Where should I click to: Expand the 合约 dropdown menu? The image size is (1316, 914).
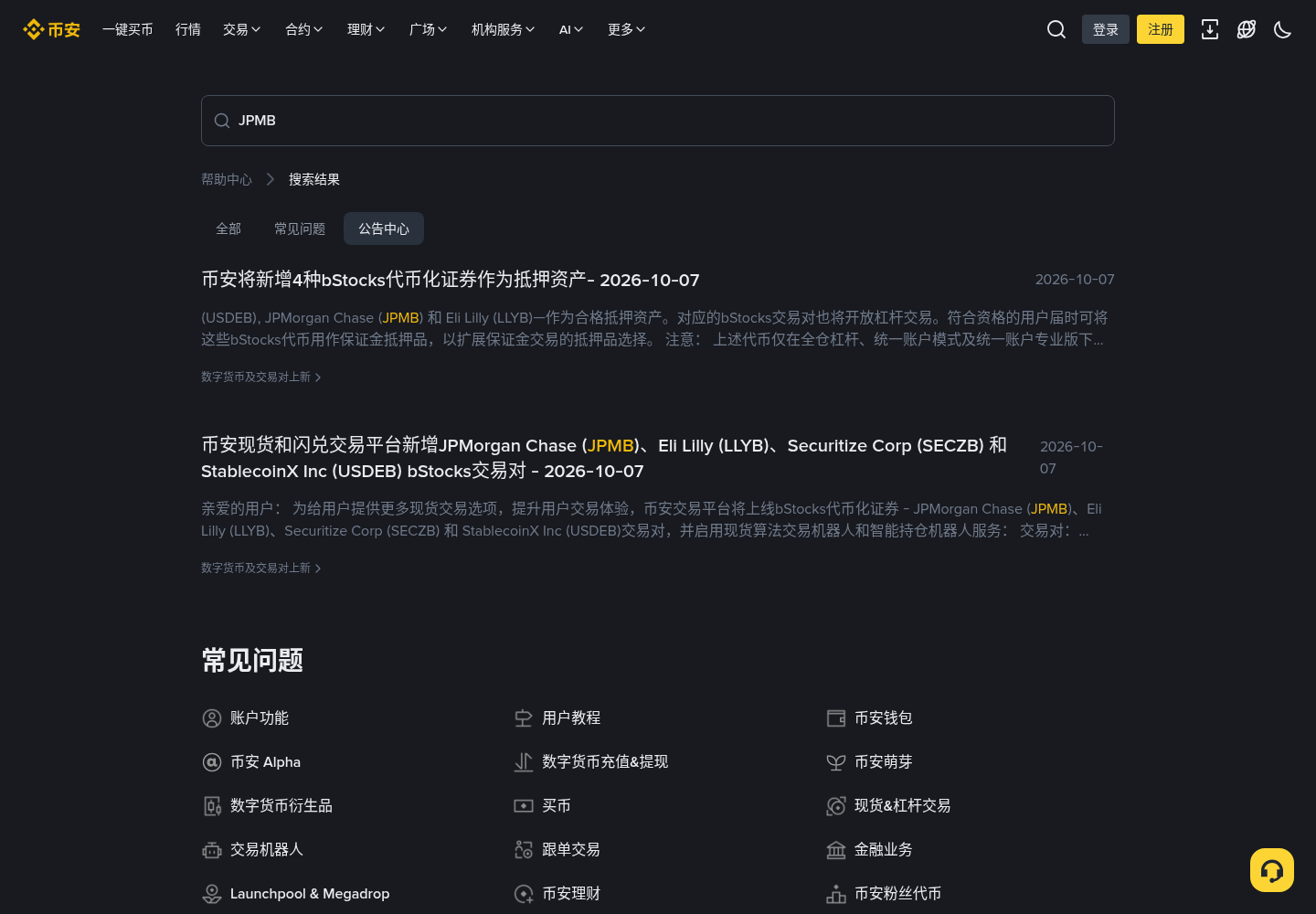(x=304, y=29)
